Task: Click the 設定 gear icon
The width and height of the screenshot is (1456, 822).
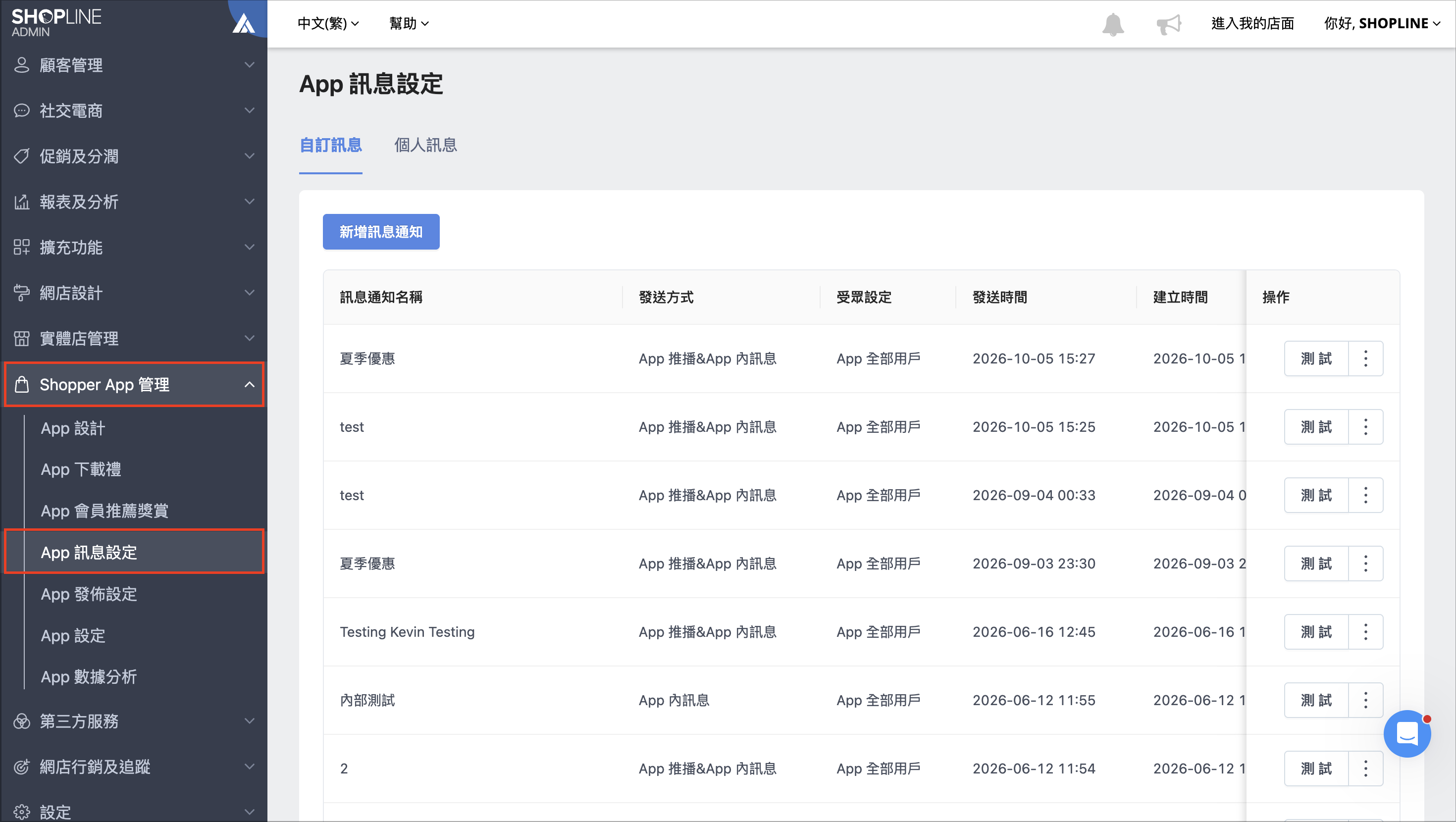Action: tap(21, 813)
